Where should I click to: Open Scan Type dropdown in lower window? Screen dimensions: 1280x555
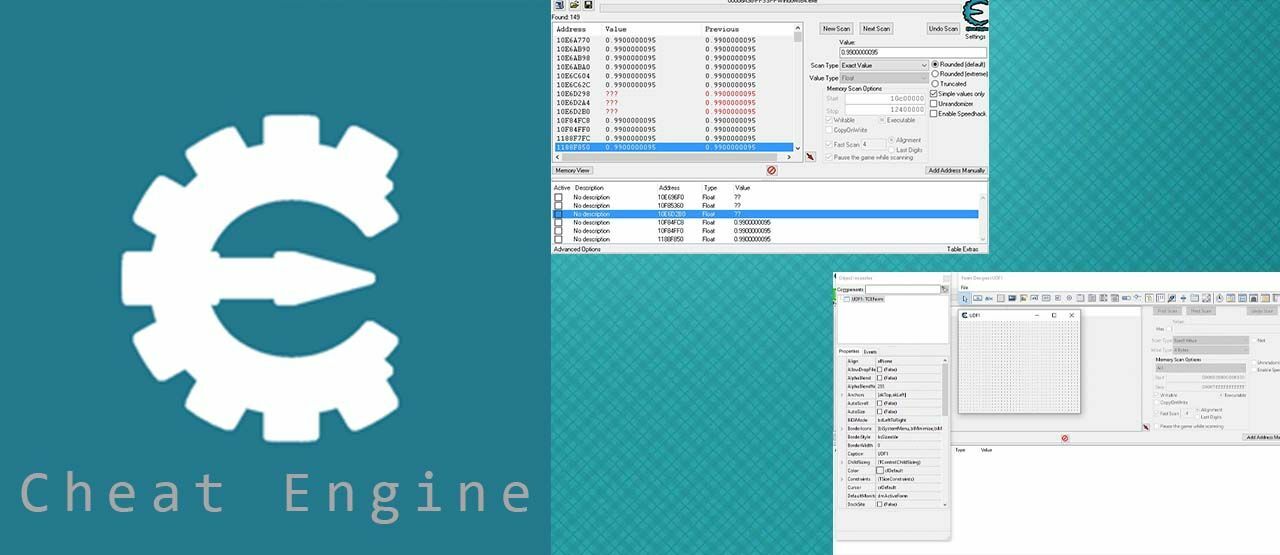(x=1211, y=341)
